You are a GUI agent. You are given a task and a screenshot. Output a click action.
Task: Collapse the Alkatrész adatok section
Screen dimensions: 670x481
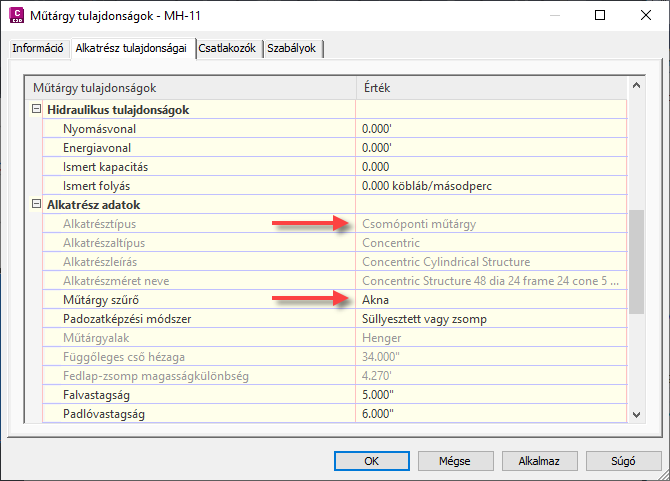pyautogui.click(x=37, y=205)
